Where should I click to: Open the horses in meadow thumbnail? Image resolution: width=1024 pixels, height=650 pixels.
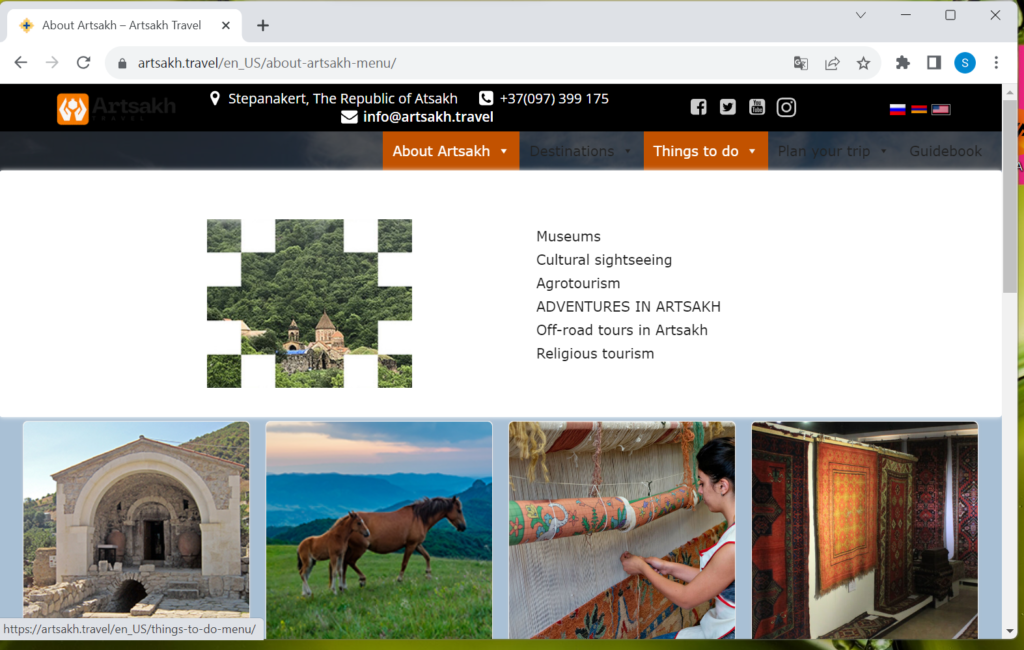point(378,529)
